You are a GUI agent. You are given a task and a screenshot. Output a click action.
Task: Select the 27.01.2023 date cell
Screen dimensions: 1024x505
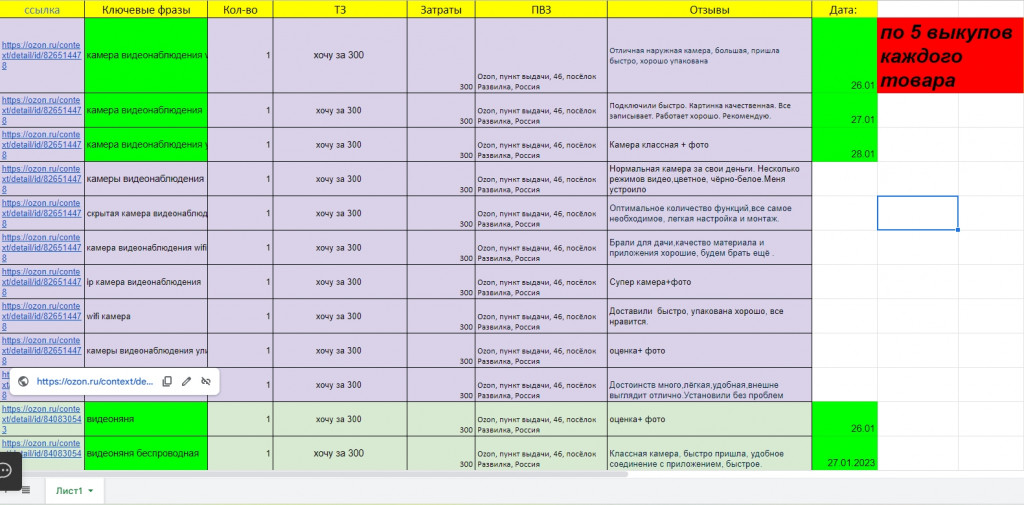[x=844, y=453]
